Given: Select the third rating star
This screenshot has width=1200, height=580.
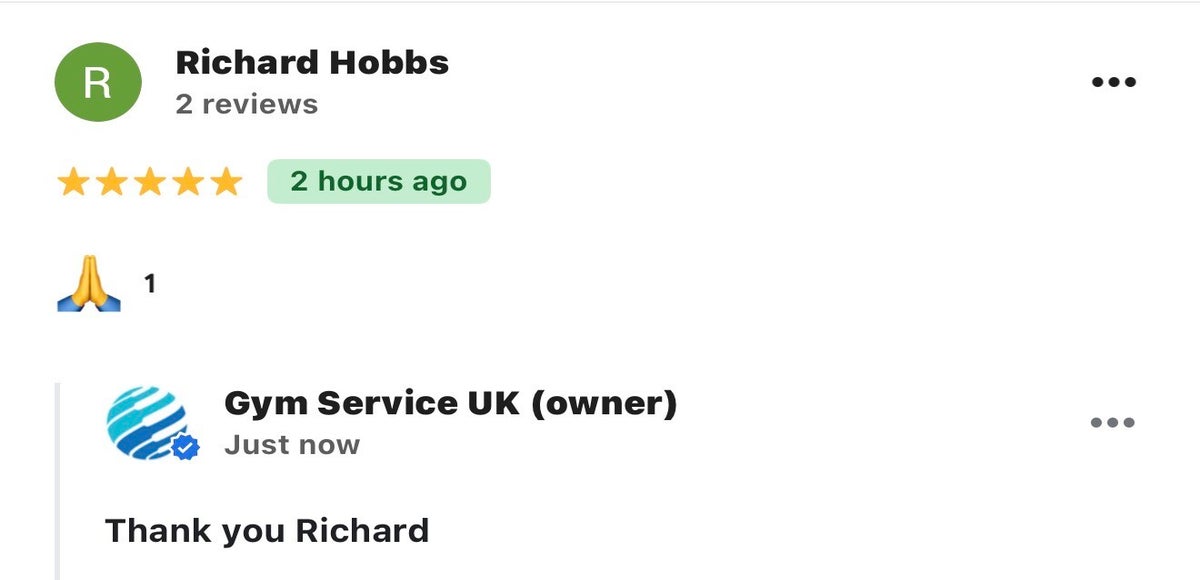Looking at the screenshot, I should [x=150, y=182].
